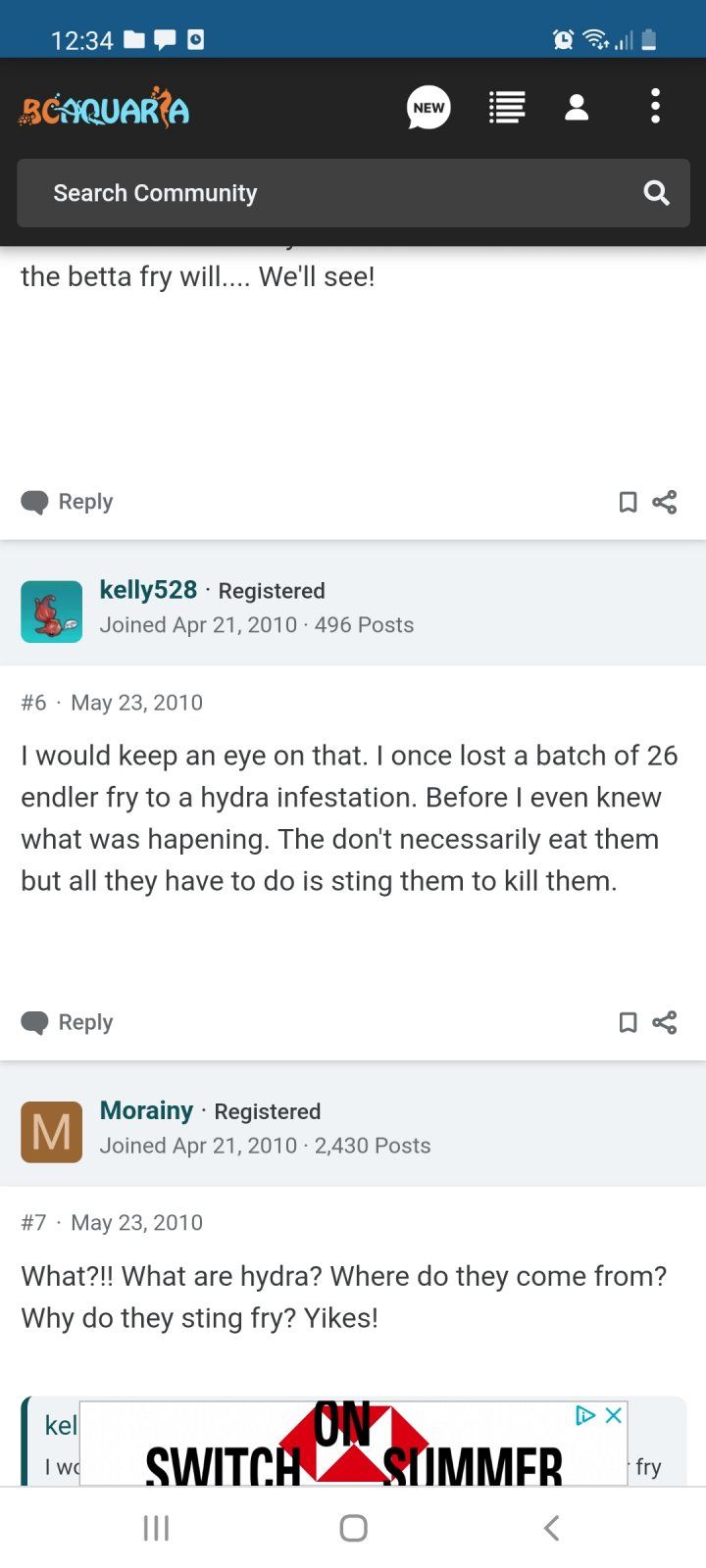Share the post above kelly528's post
Viewport: 706px width, 1568px height.
665,503
